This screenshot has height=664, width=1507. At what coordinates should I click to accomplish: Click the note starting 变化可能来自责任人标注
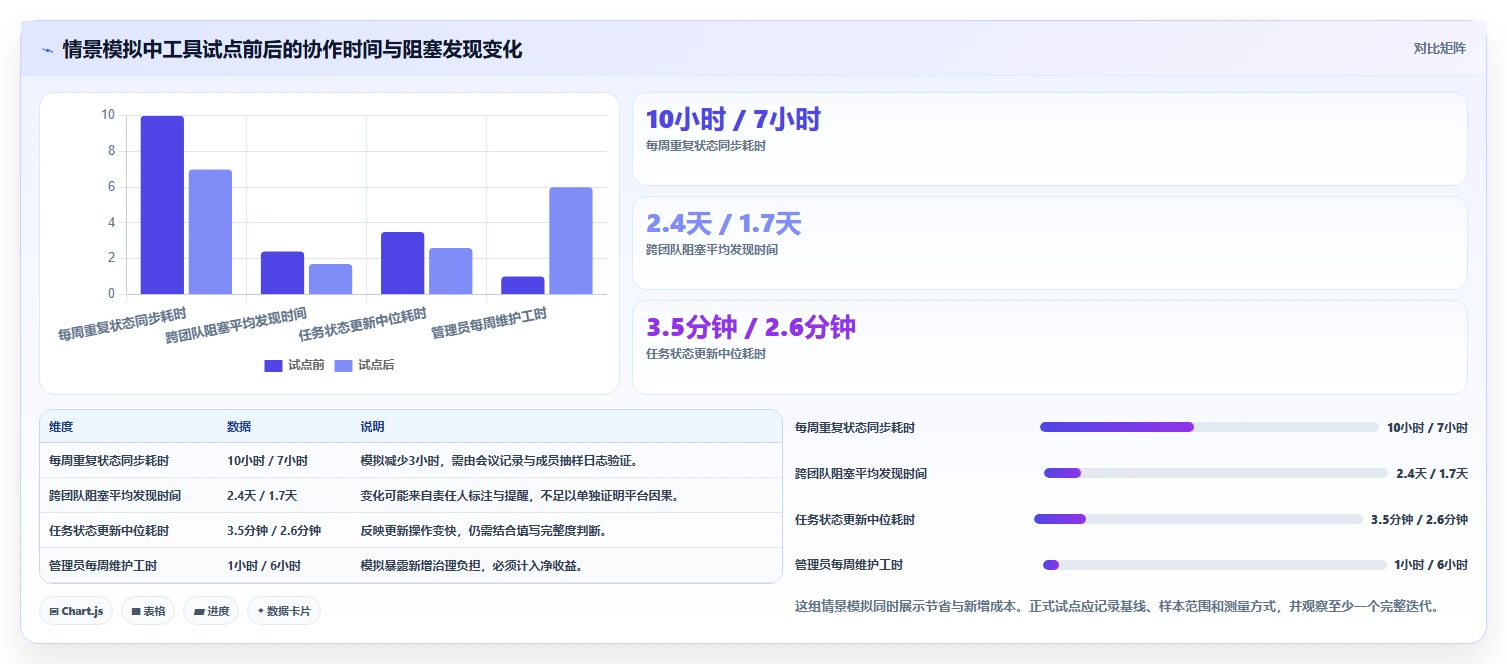(x=520, y=496)
